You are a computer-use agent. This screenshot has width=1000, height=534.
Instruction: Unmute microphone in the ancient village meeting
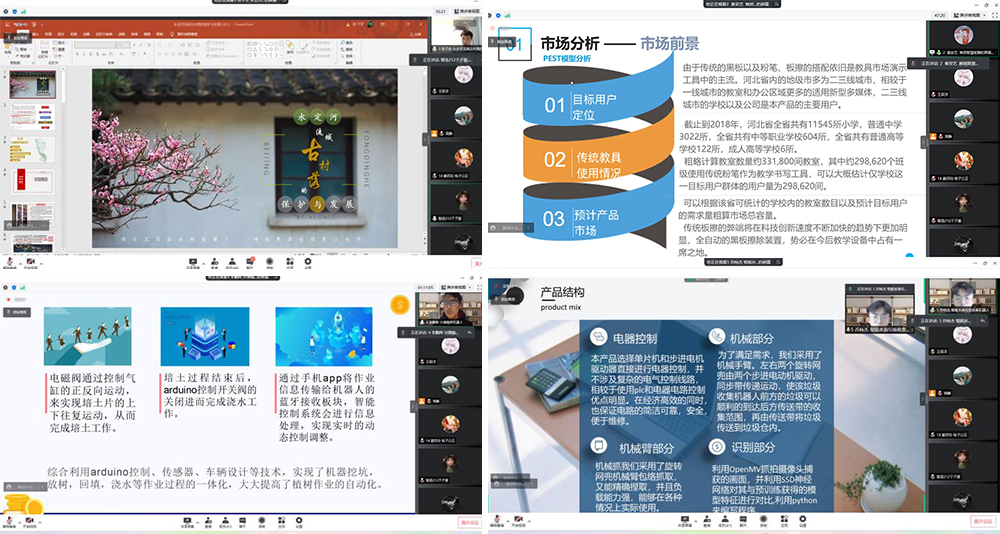pos(10,263)
